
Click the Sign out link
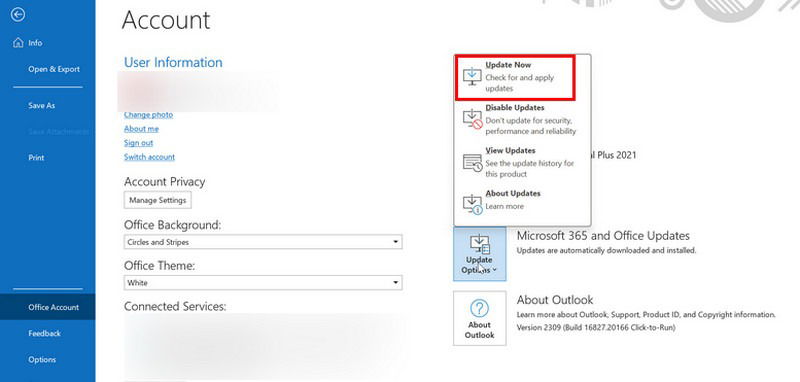138,143
